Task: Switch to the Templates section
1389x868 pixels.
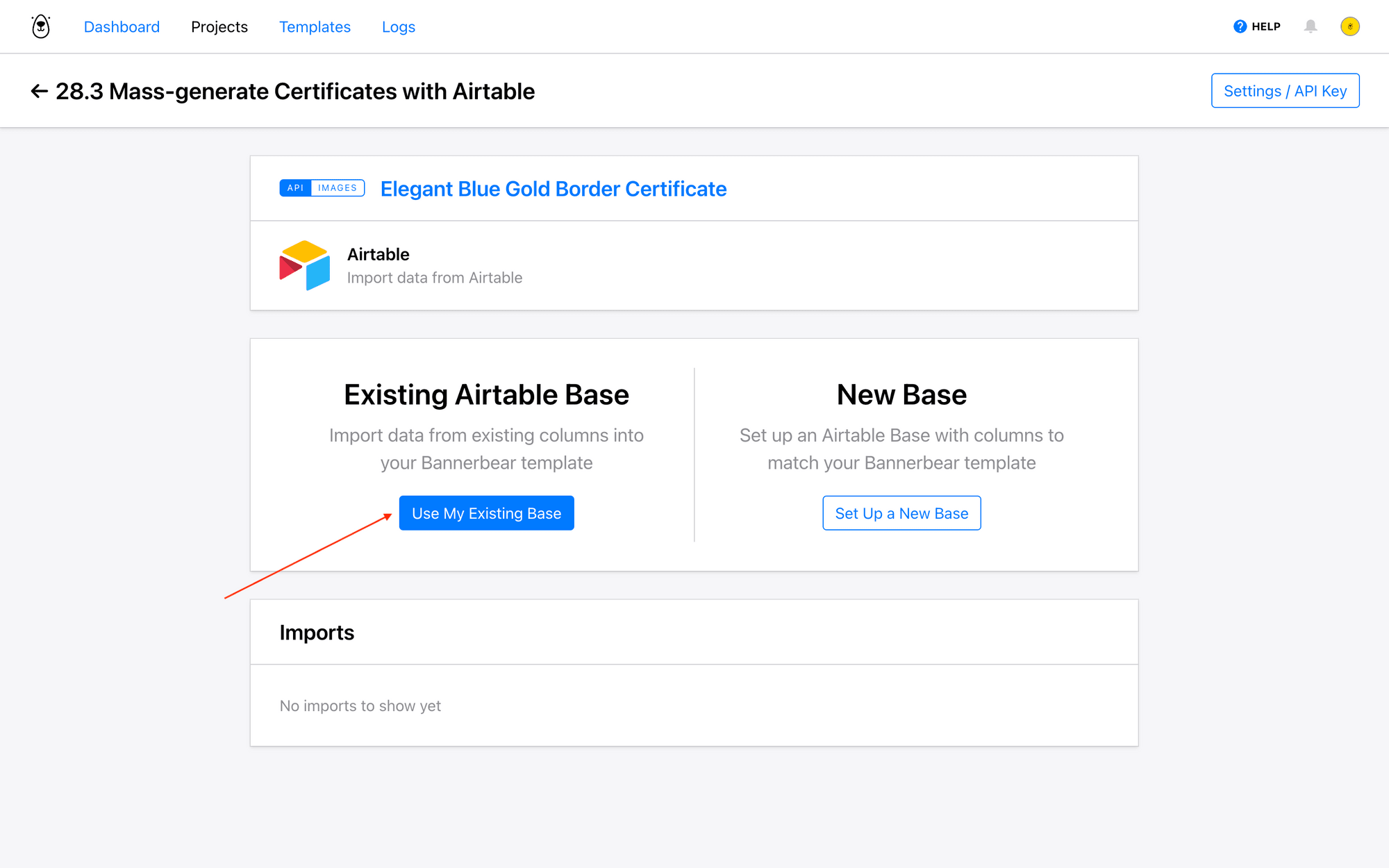Action: [315, 26]
